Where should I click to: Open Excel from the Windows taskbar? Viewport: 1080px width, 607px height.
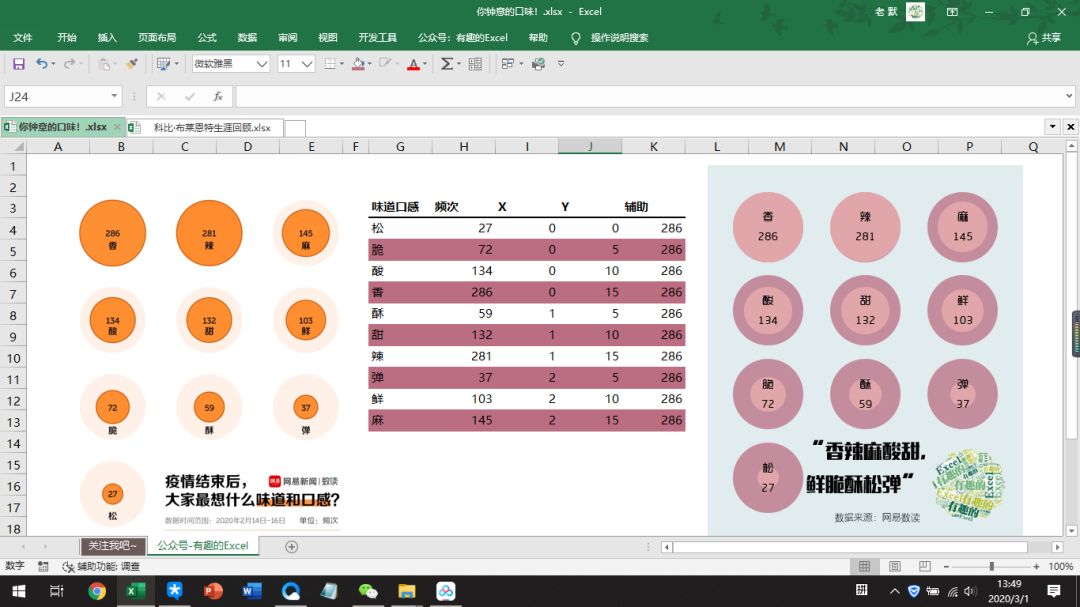136,591
